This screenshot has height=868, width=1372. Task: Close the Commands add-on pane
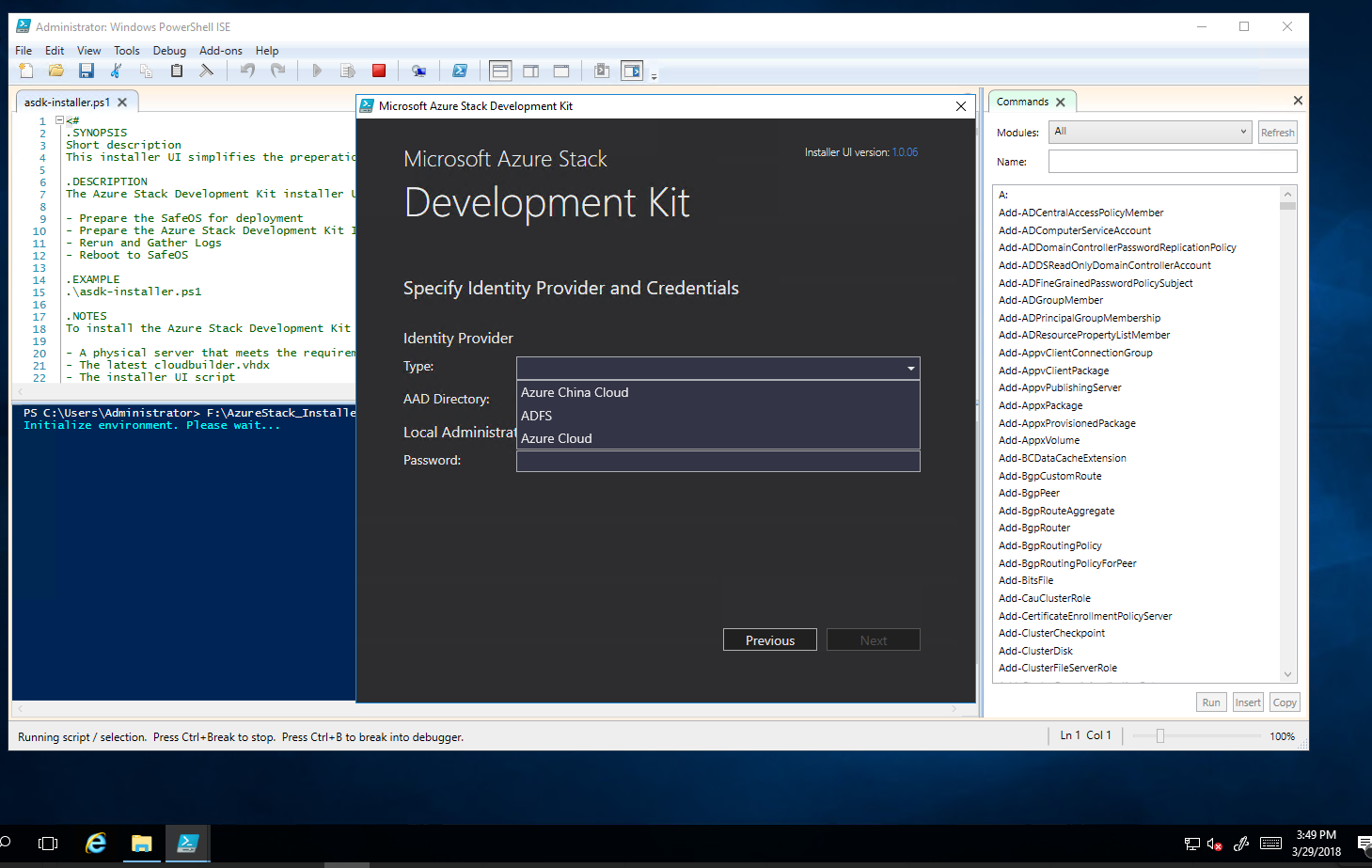point(1298,101)
